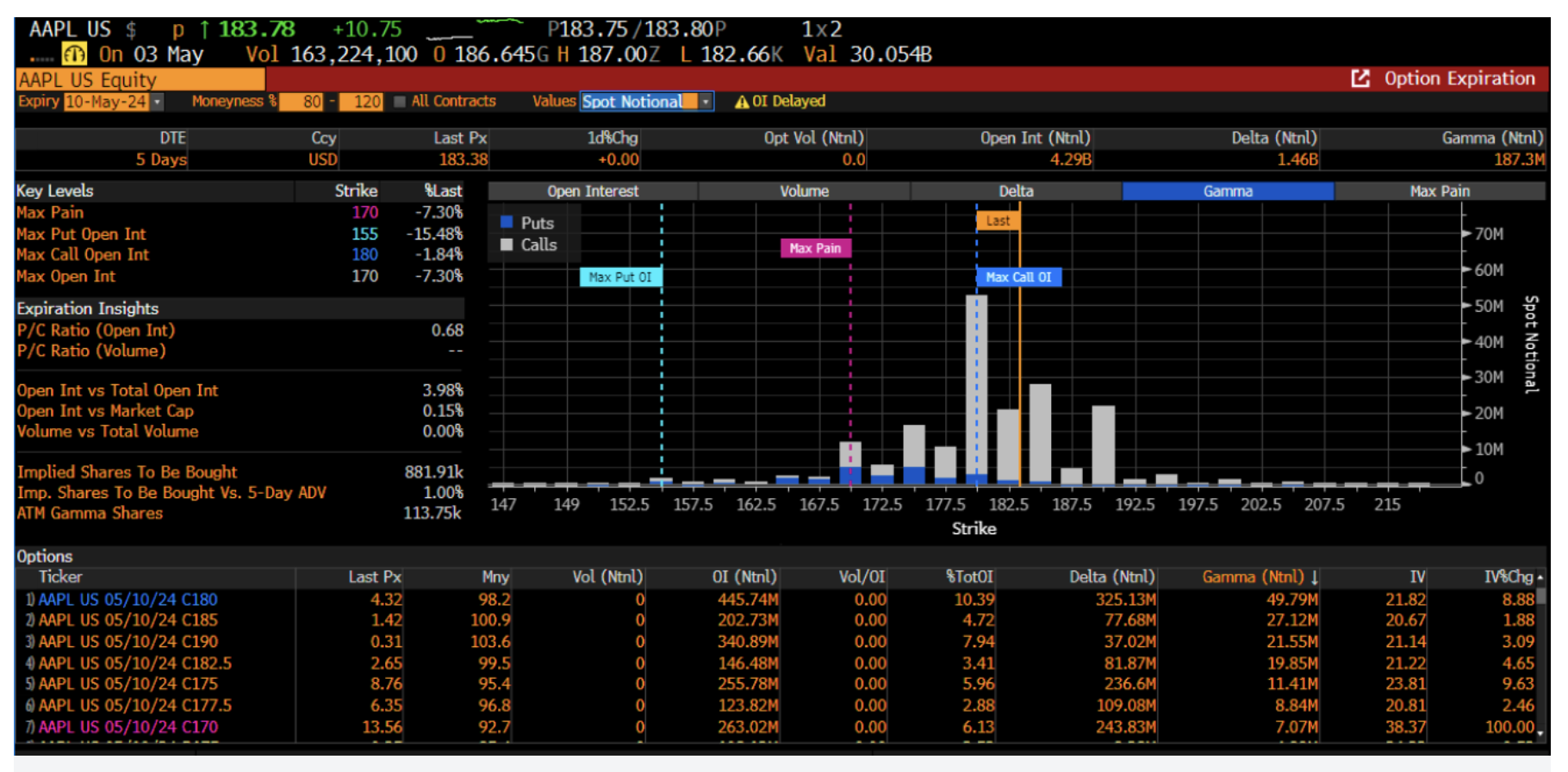Click the OI Delayed warning triangle icon
The height and width of the screenshot is (772, 1568).
click(x=741, y=102)
